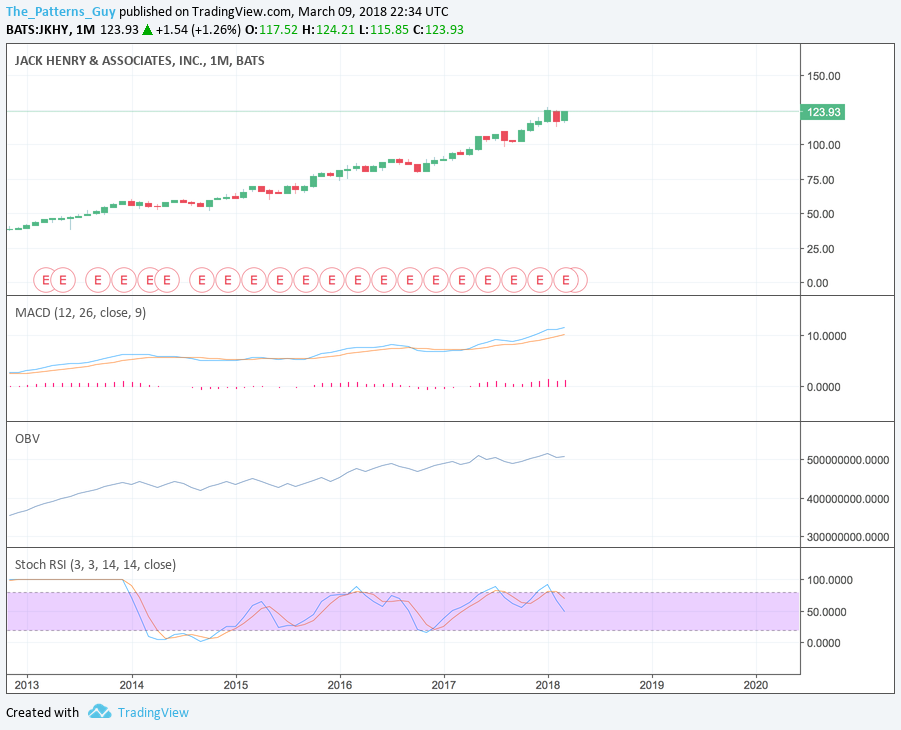The width and height of the screenshot is (901, 730).
Task: Click the 2013 year label on time axis
Action: coord(27,685)
